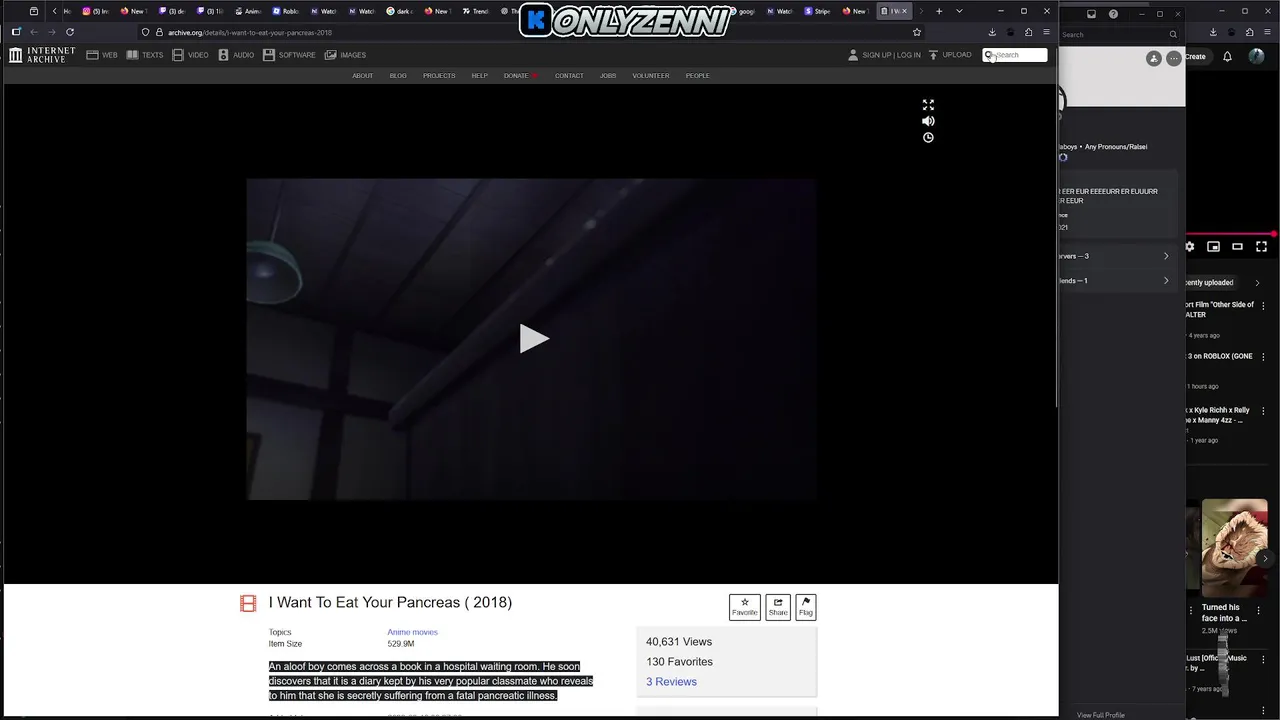Open the WEB section of Internet Archive
This screenshot has width=1280, height=720.
(x=102, y=55)
